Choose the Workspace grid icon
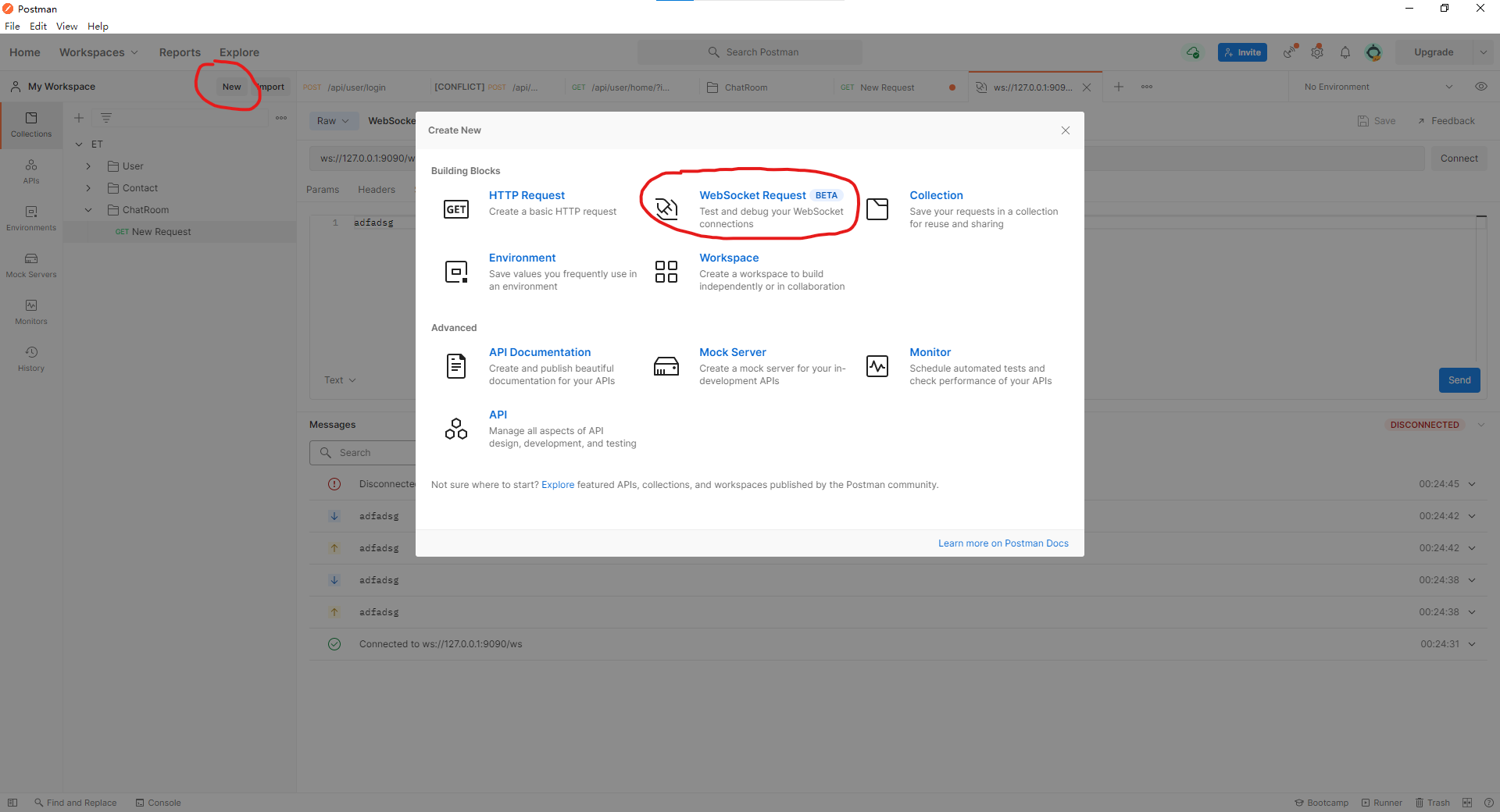Screen dimensions: 1500x812 coord(666,272)
